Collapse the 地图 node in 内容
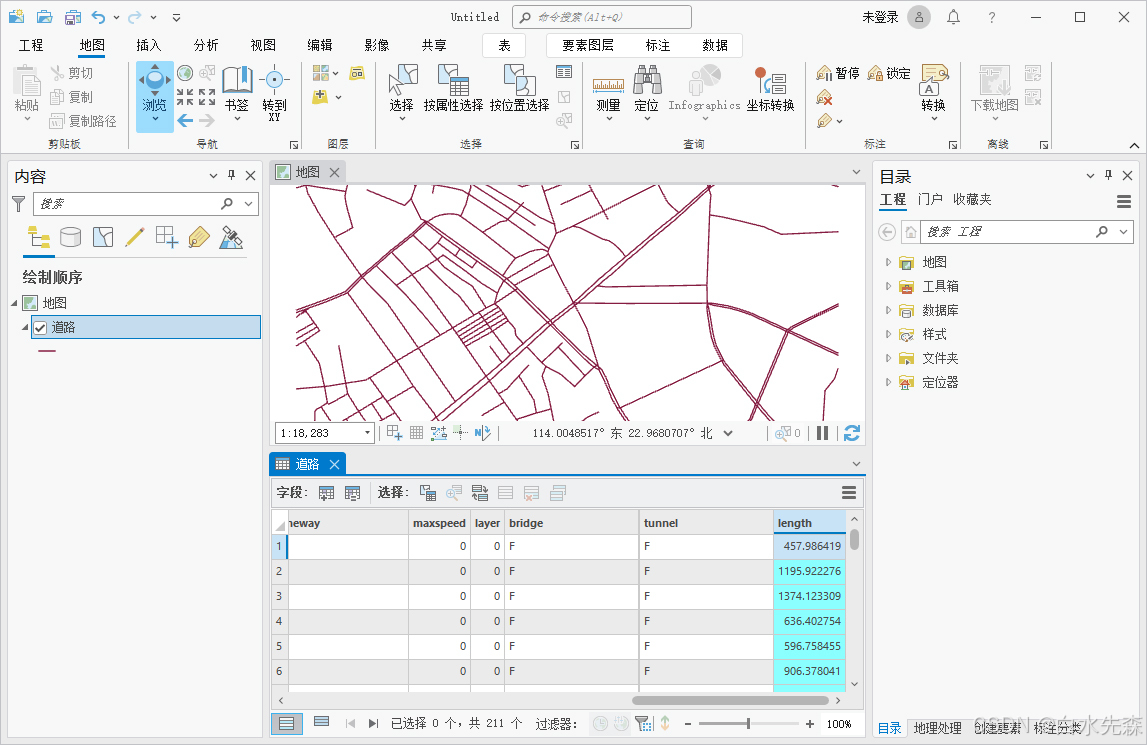 [x=15, y=303]
